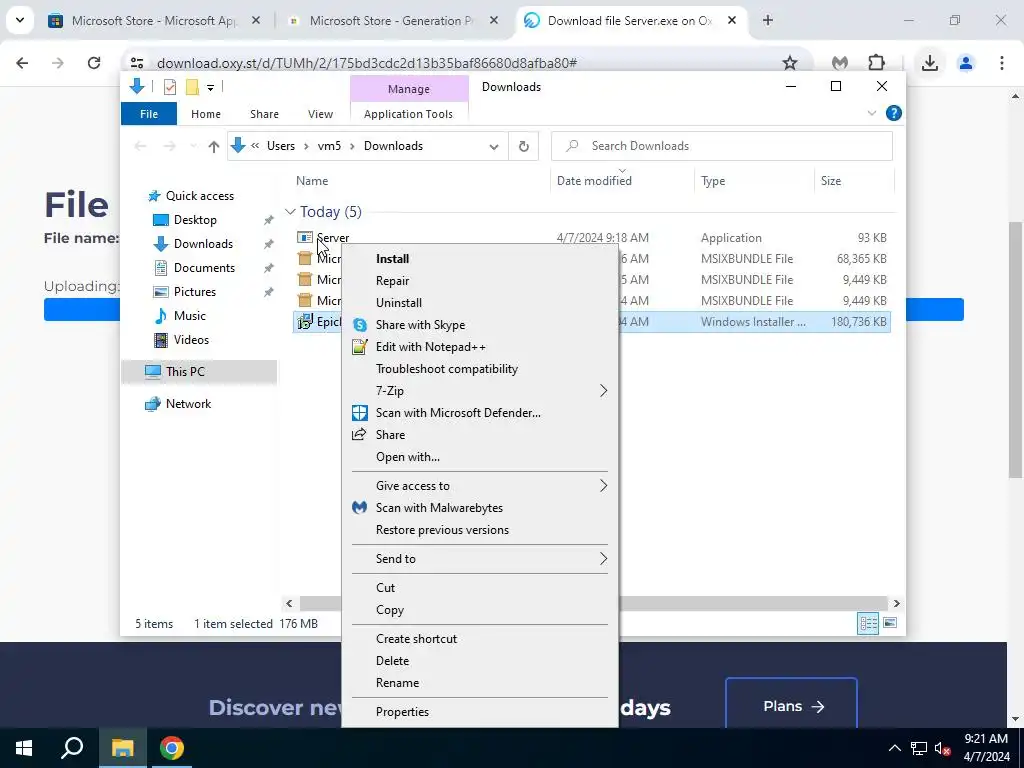Switch to Details view icon in status bar
1024x768 pixels.
pos(868,623)
